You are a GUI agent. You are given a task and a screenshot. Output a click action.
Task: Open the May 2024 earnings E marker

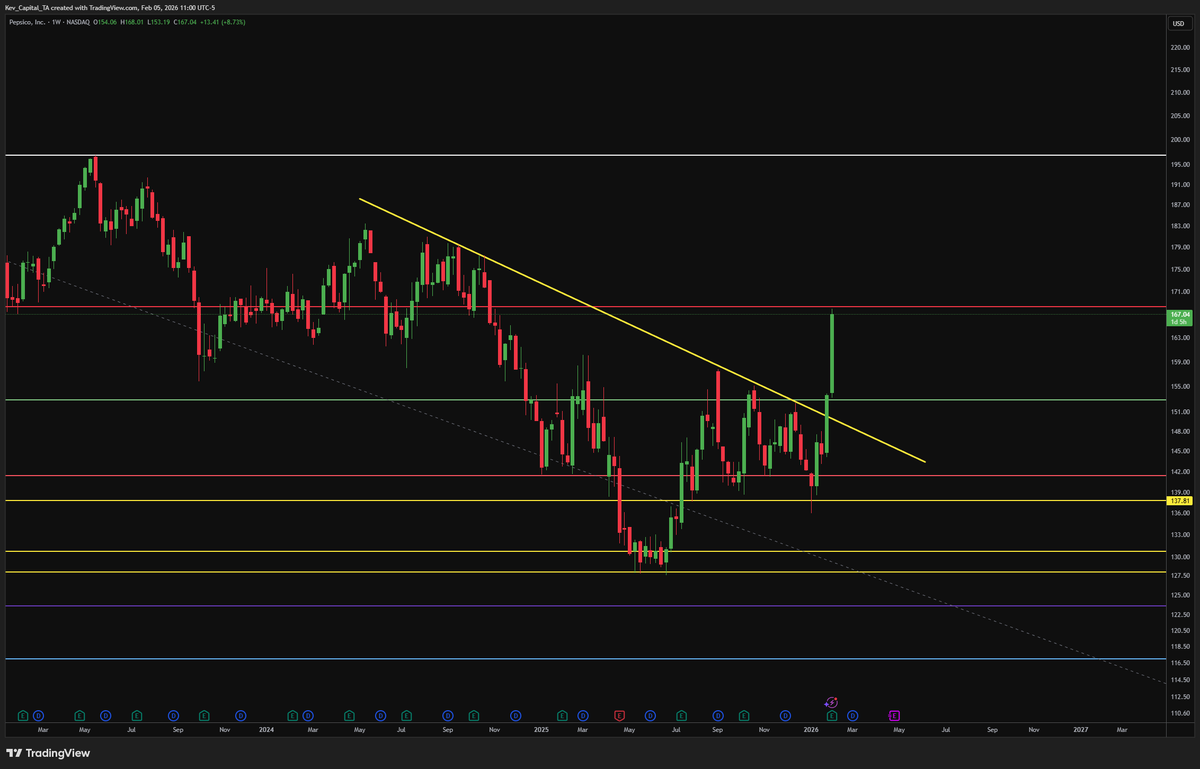coord(349,715)
